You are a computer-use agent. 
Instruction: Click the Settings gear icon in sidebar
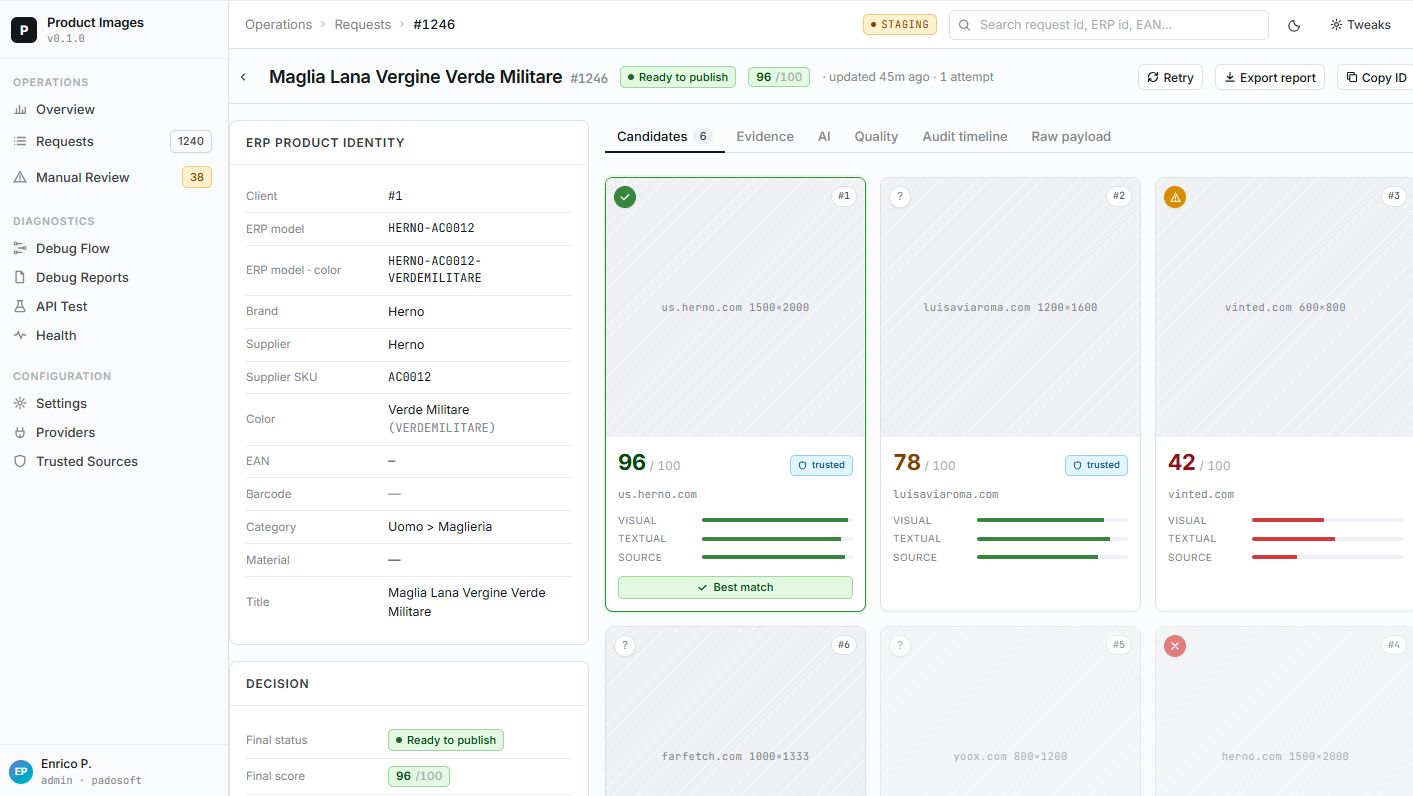tap(20, 404)
